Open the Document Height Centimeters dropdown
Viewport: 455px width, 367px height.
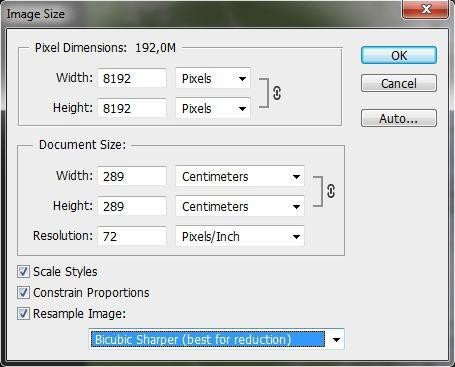[x=240, y=206]
